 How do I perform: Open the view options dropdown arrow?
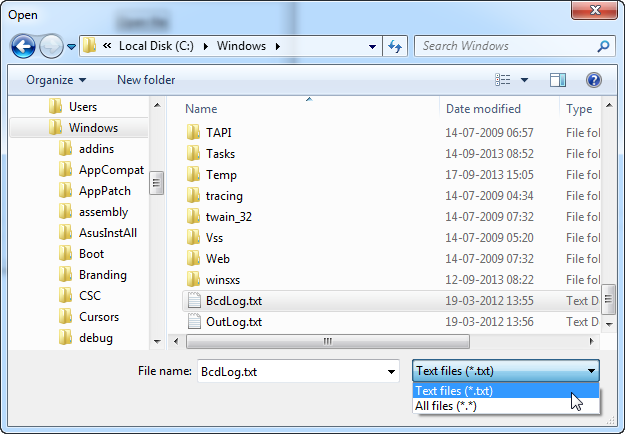pos(525,79)
